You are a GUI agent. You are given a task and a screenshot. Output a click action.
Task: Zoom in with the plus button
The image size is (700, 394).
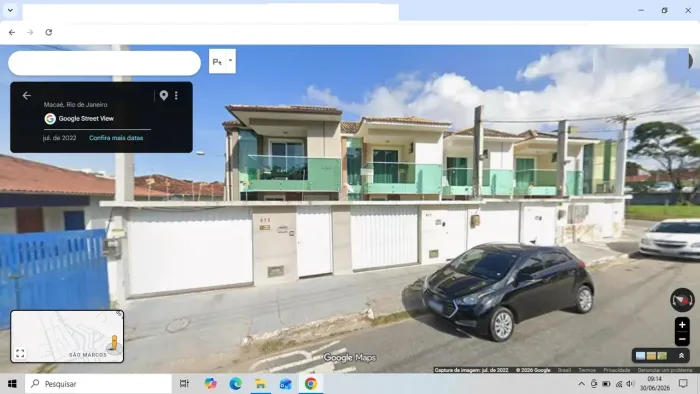(682, 325)
